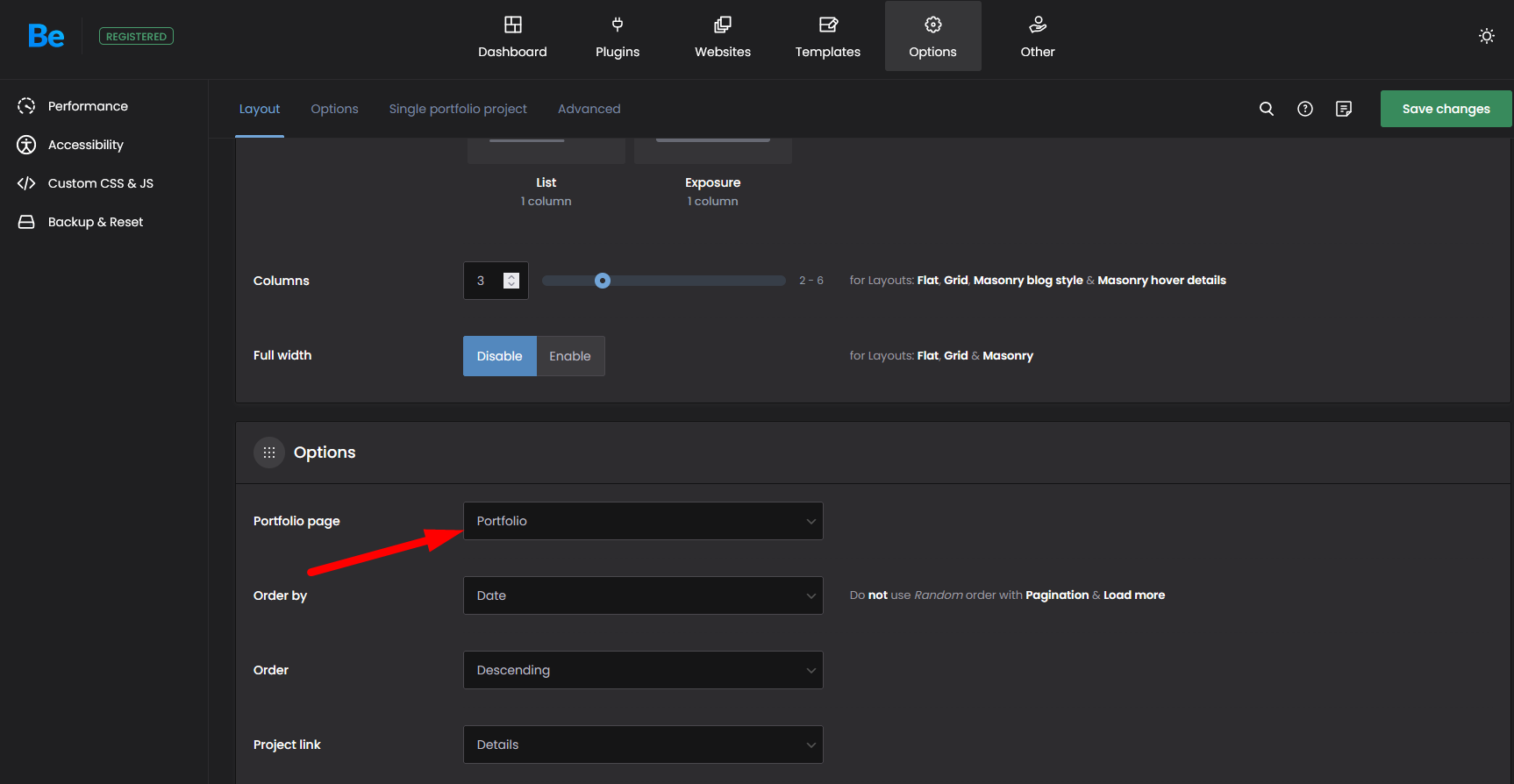This screenshot has width=1514, height=784.
Task: Click the Backup & Reset drive icon
Action: (x=26, y=222)
